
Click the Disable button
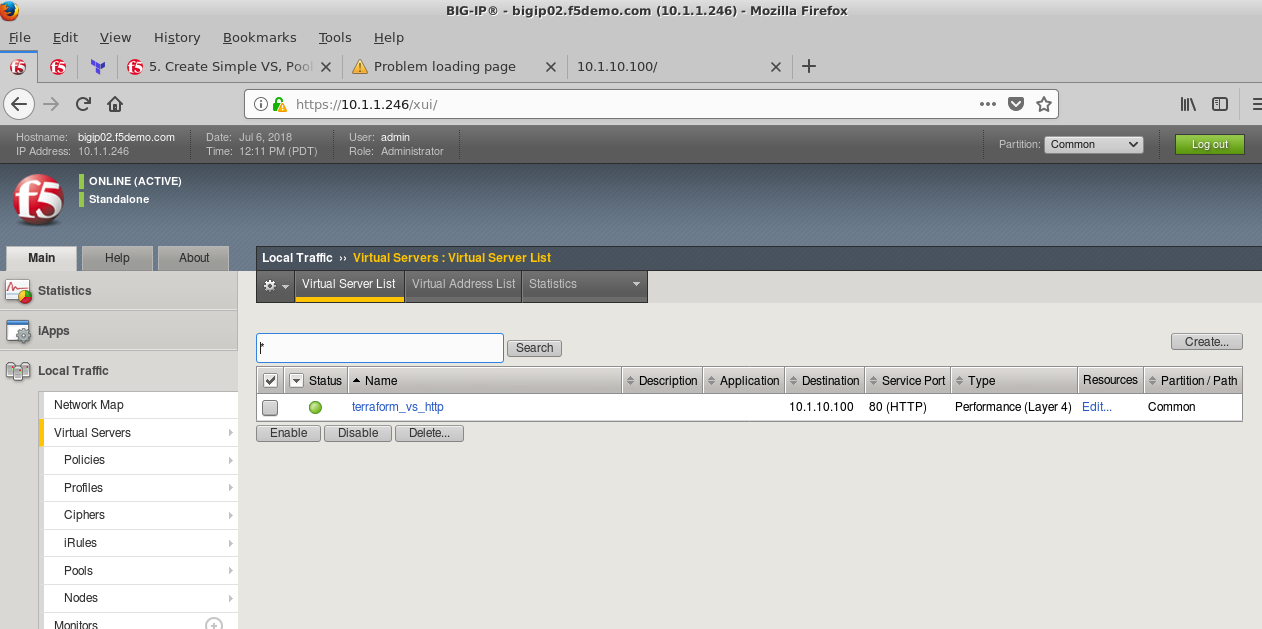(358, 433)
